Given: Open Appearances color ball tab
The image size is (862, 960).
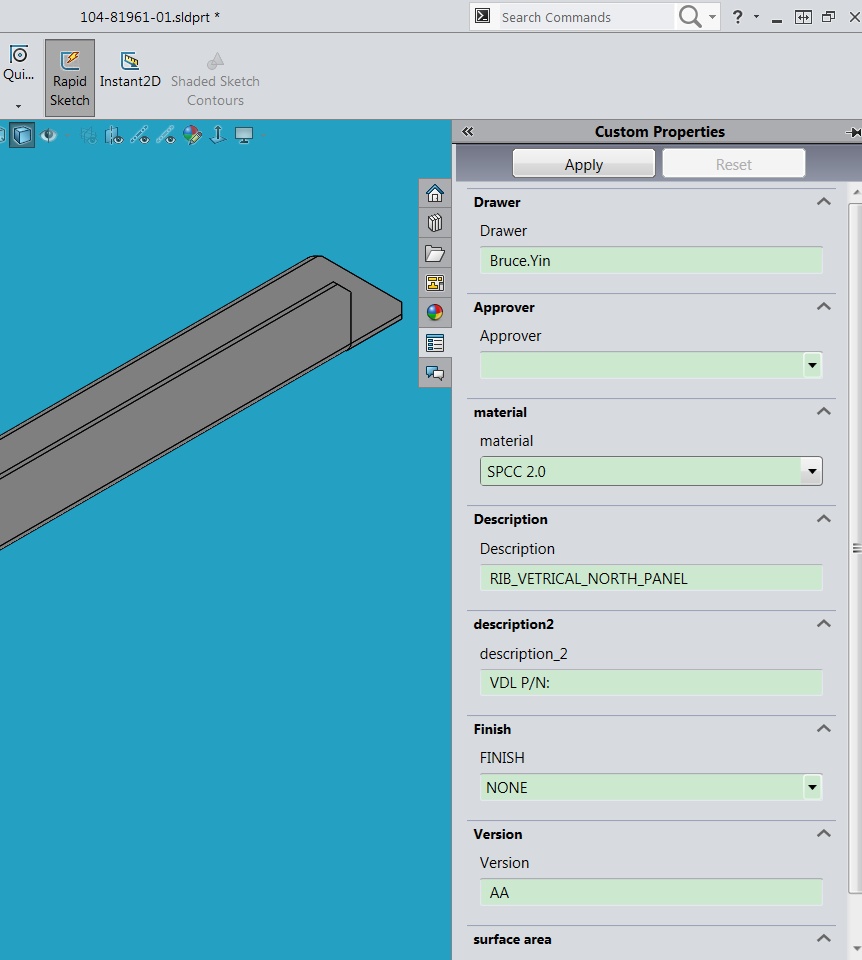Looking at the screenshot, I should tap(435, 313).
